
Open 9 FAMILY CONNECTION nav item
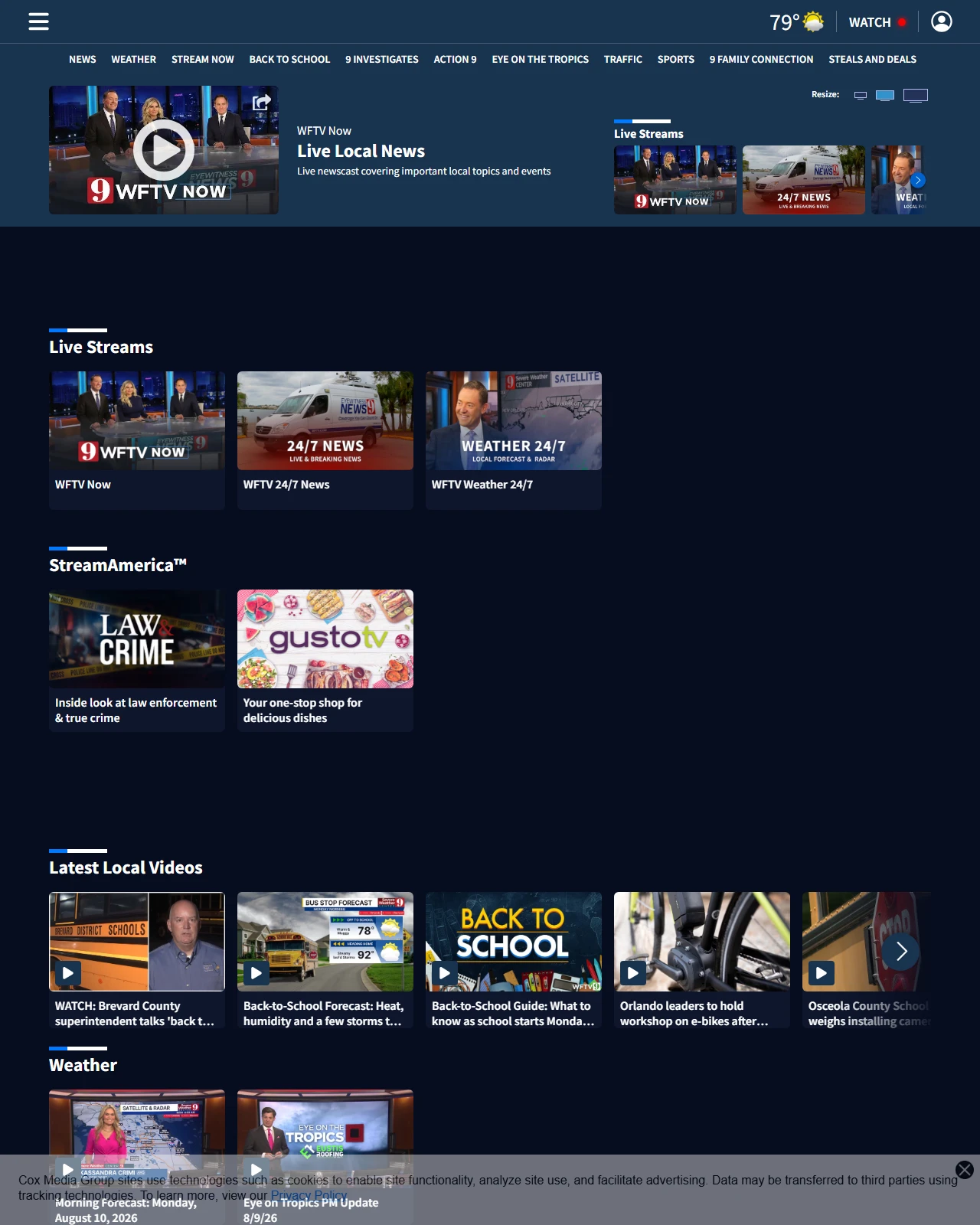pos(762,59)
